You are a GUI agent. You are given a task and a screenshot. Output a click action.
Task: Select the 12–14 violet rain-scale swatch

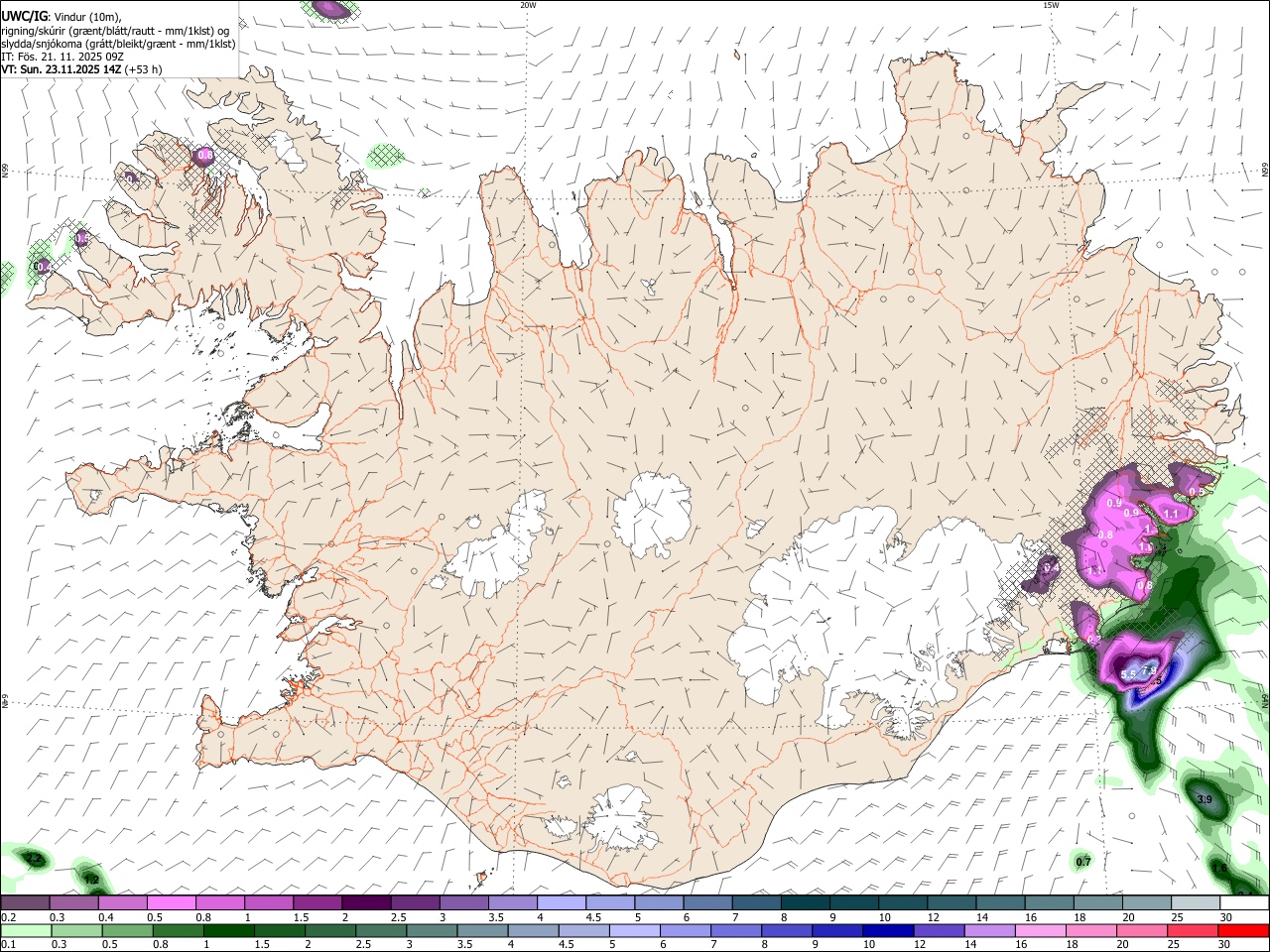click(x=940, y=931)
